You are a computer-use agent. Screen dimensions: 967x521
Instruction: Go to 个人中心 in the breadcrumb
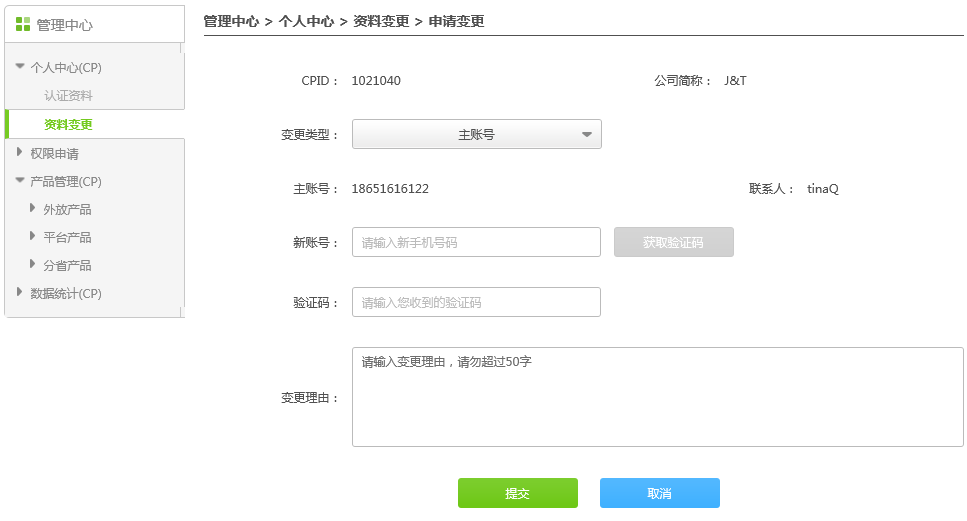pos(306,22)
